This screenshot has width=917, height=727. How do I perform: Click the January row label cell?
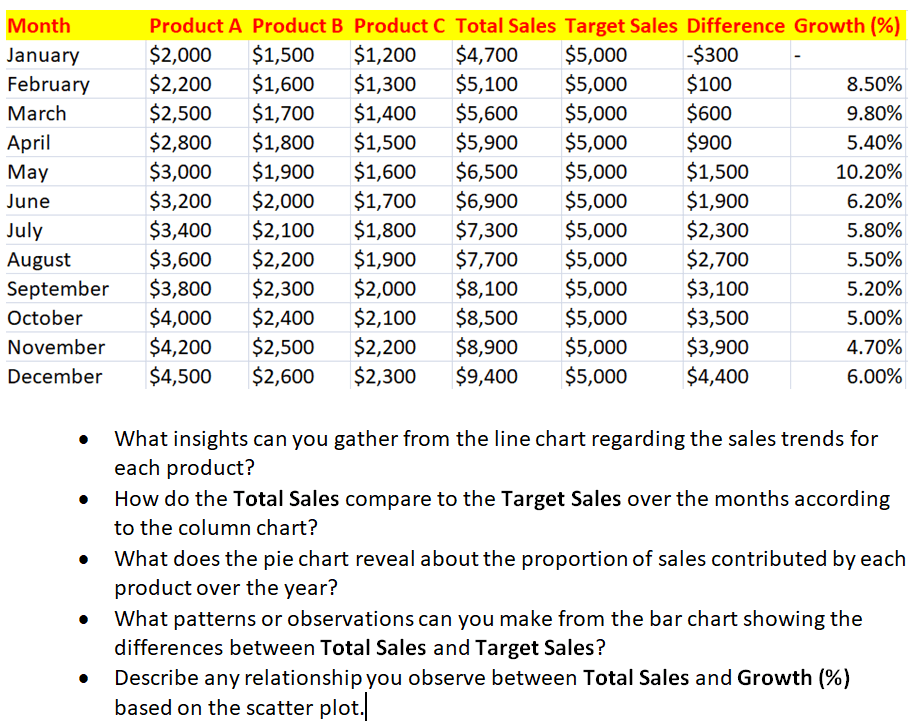pyautogui.click(x=43, y=55)
